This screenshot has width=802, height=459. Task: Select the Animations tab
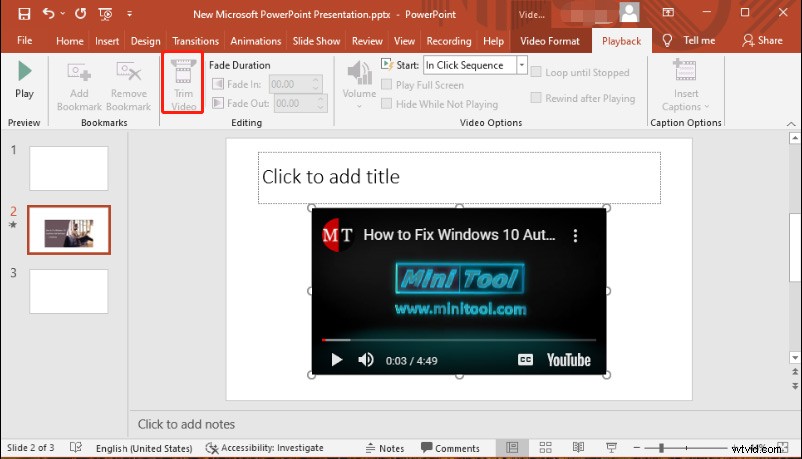coord(256,41)
